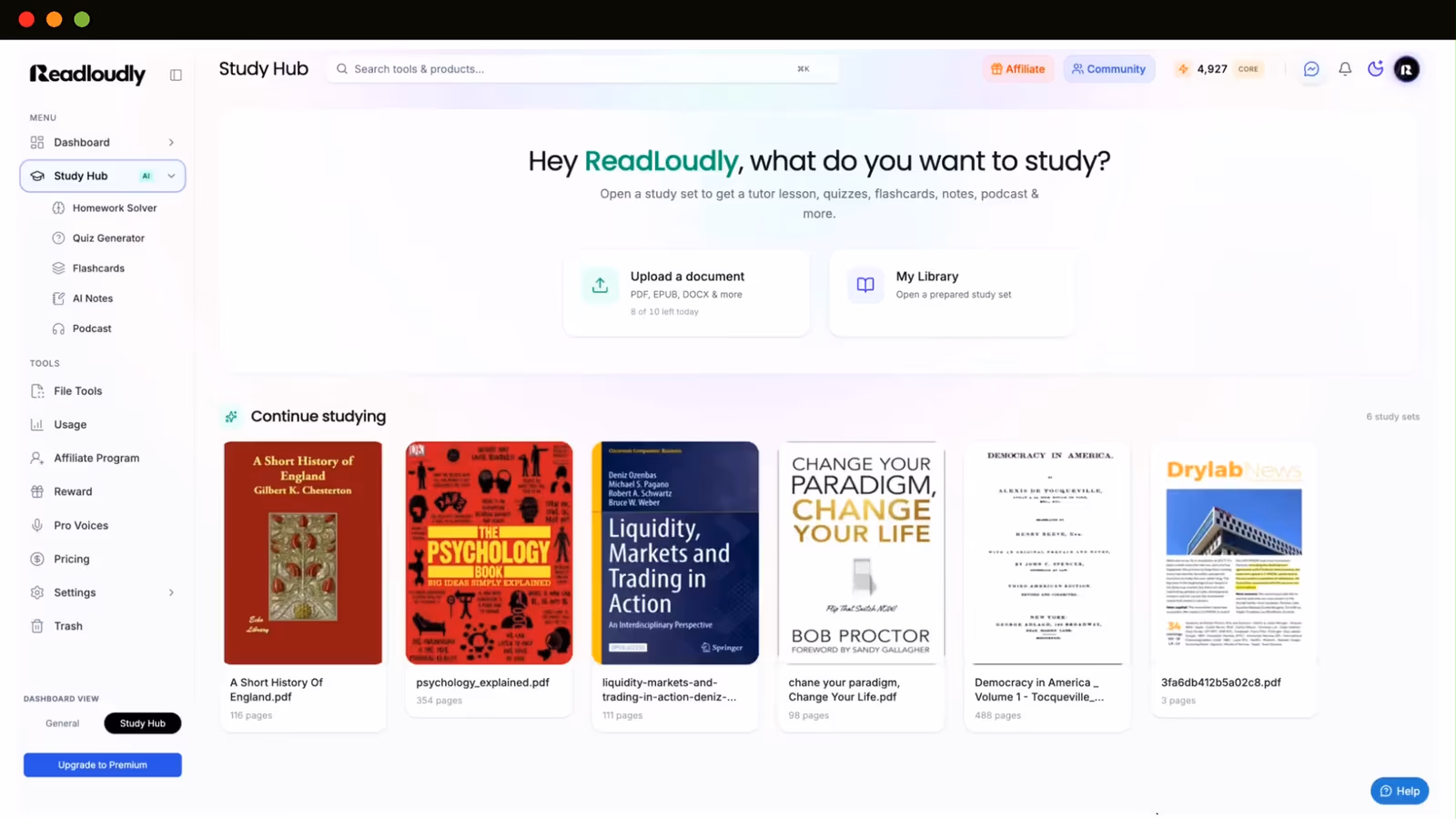Click the macOS green zoom button
Screen dimensions: 1456x819
82,19
